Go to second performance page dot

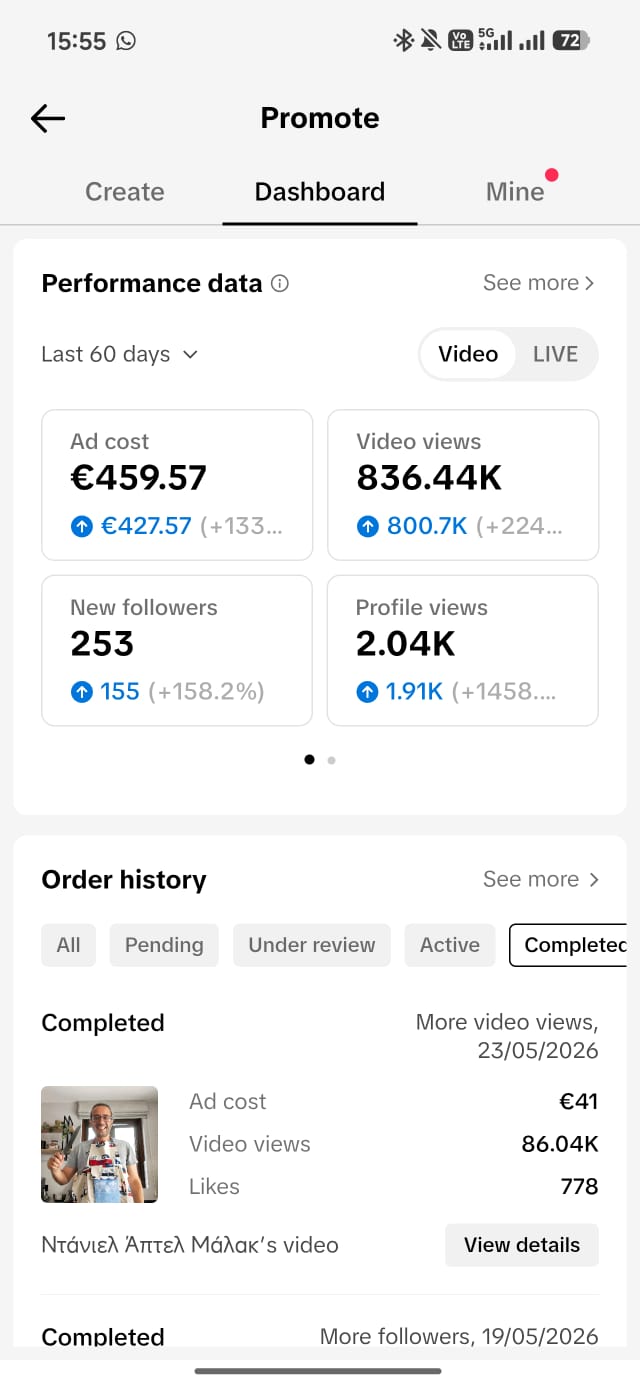(x=331, y=760)
